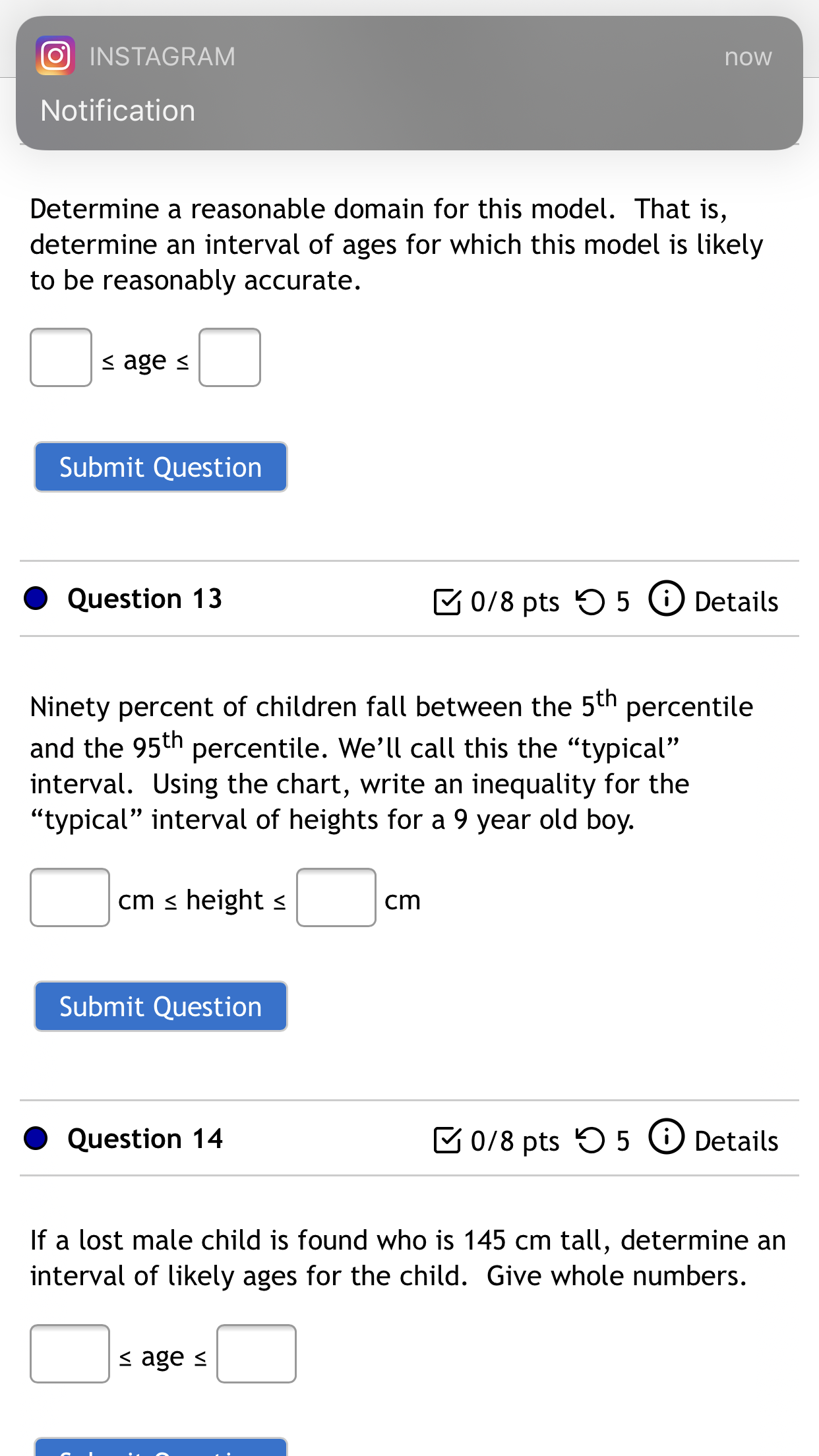Viewport: 819px width, 1456px height.
Task: Submit Question 13 answer
Action: [161, 1006]
